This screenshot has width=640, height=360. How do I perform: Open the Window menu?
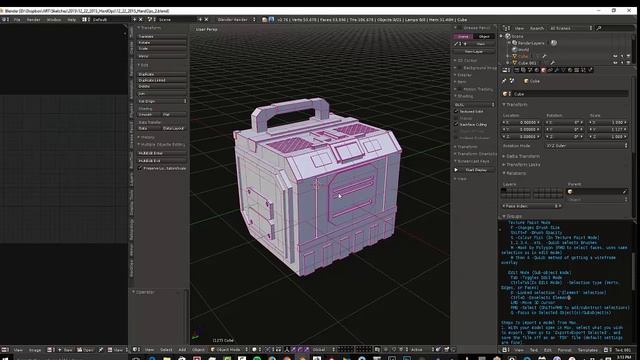[x=53, y=20]
